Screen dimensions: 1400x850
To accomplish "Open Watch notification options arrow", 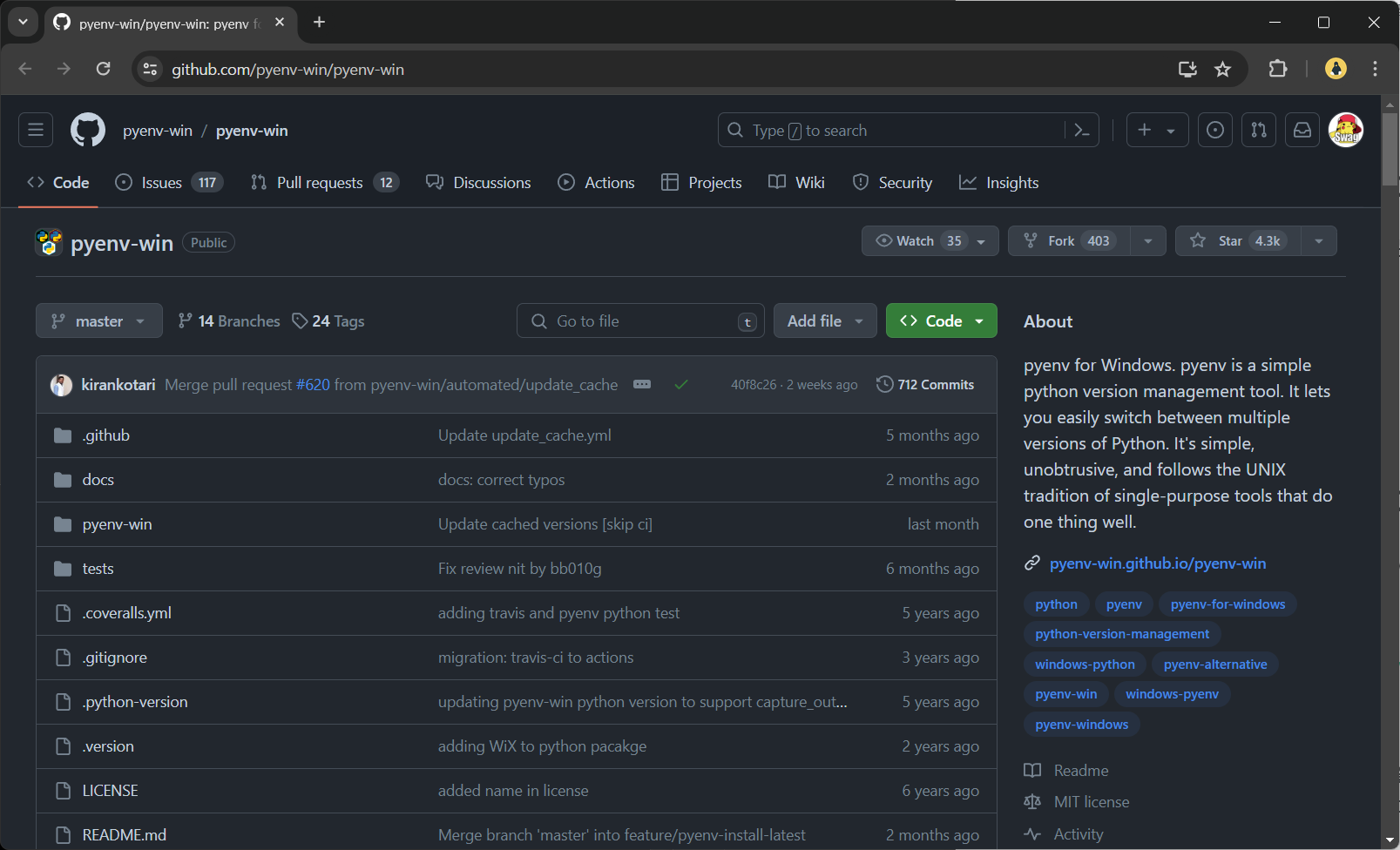I will (x=982, y=241).
